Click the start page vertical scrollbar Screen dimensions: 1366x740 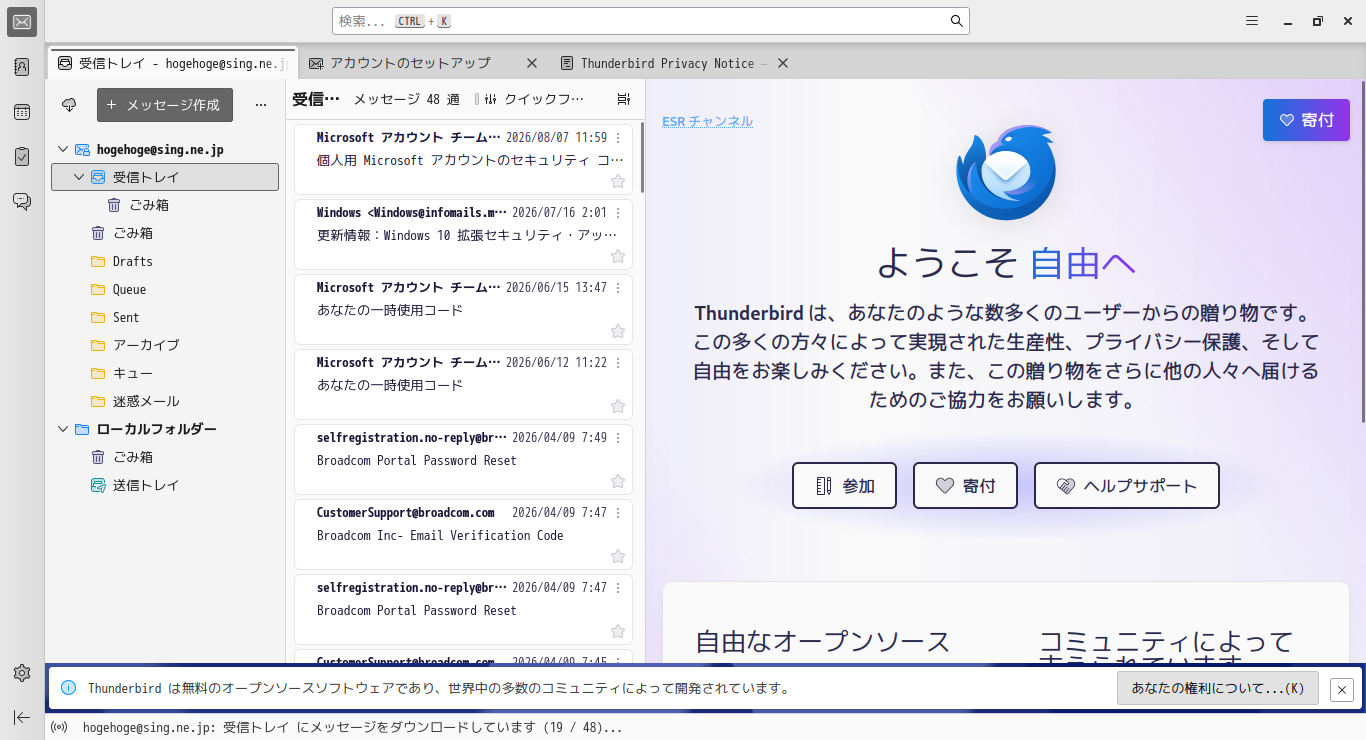tap(1362, 250)
